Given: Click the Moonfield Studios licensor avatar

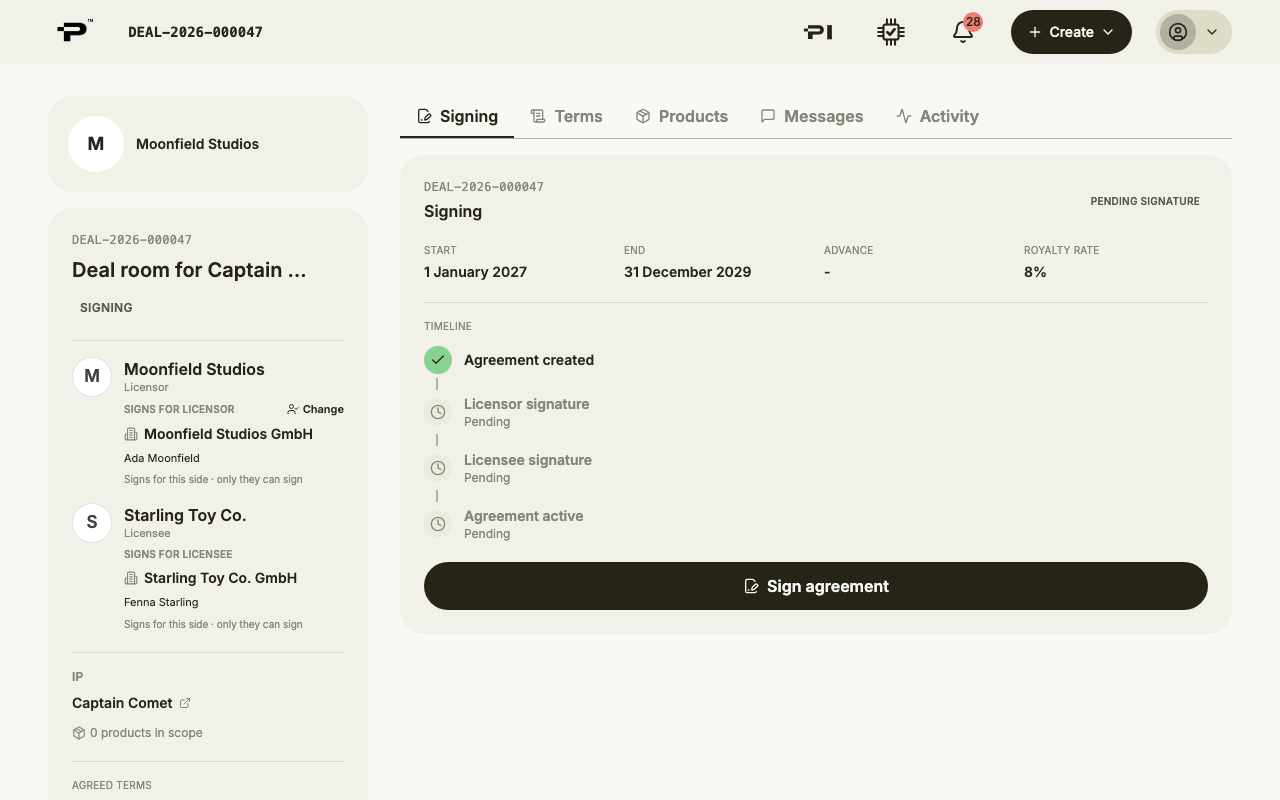Looking at the screenshot, I should [92, 377].
